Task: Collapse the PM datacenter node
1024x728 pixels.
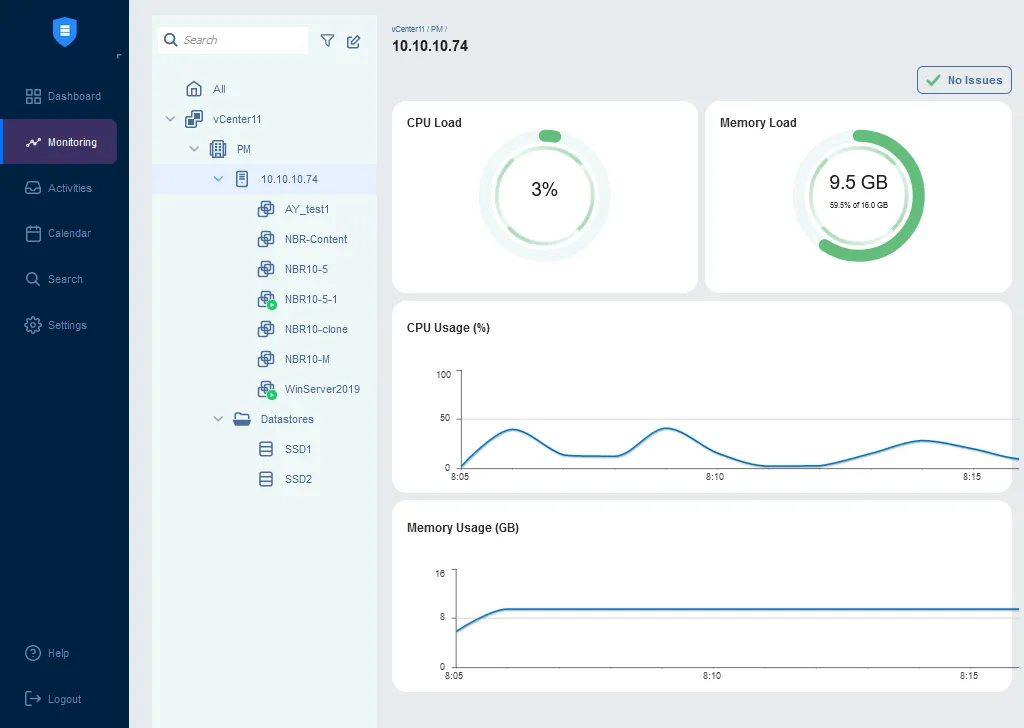Action: coord(194,149)
